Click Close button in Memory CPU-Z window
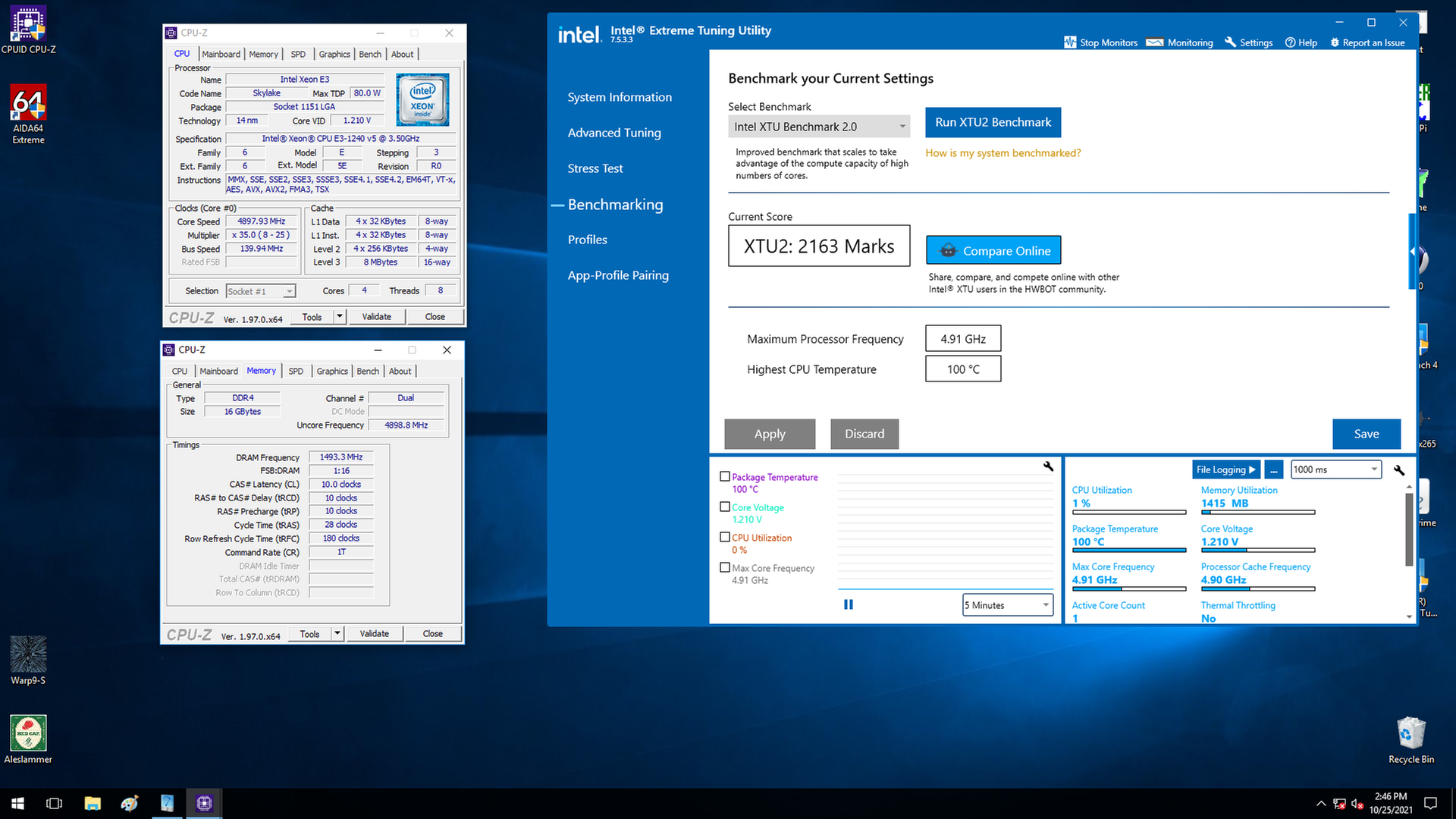The width and height of the screenshot is (1456, 819). point(433,634)
